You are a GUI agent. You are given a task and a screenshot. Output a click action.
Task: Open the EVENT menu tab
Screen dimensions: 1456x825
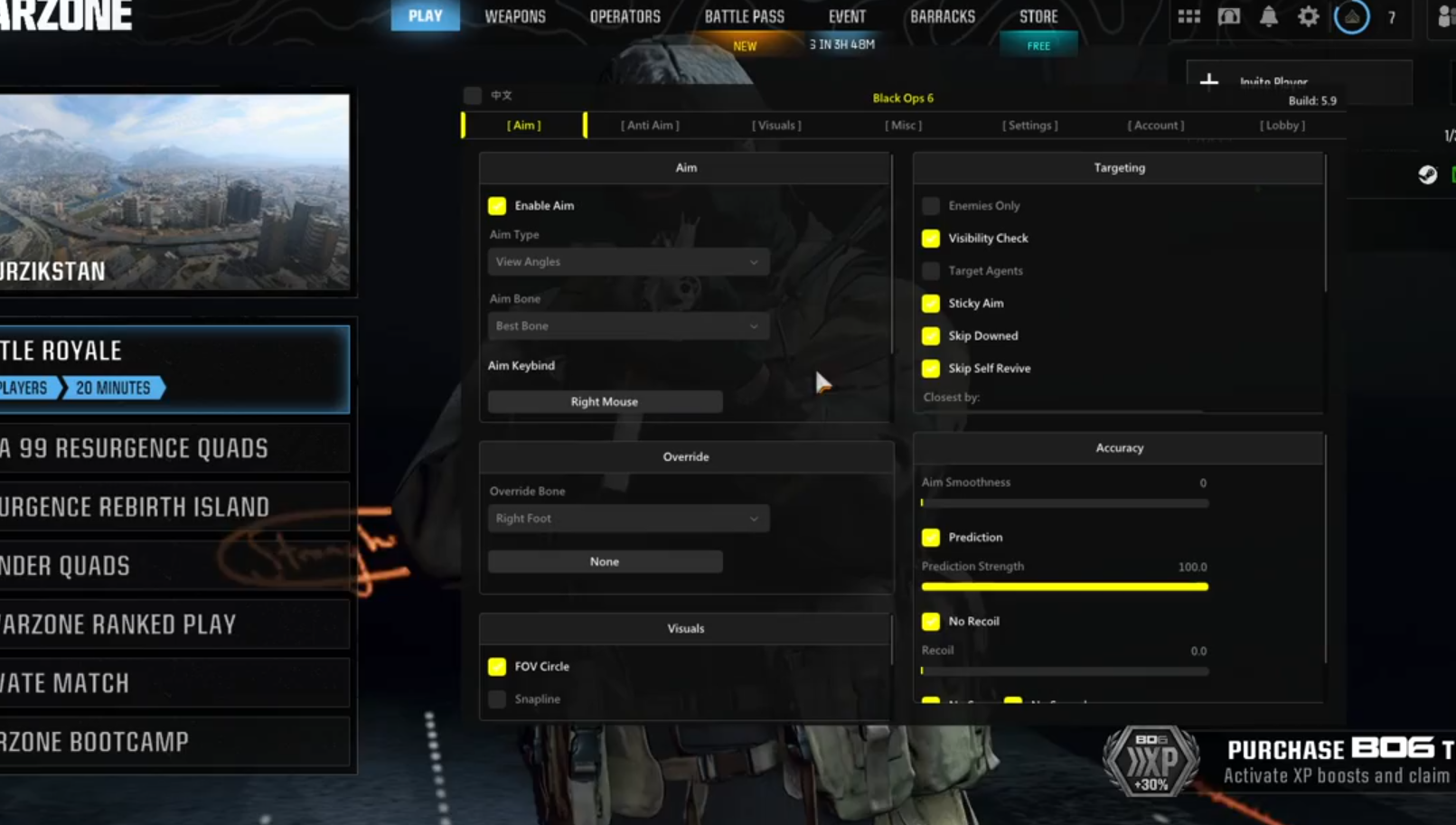[x=847, y=16]
